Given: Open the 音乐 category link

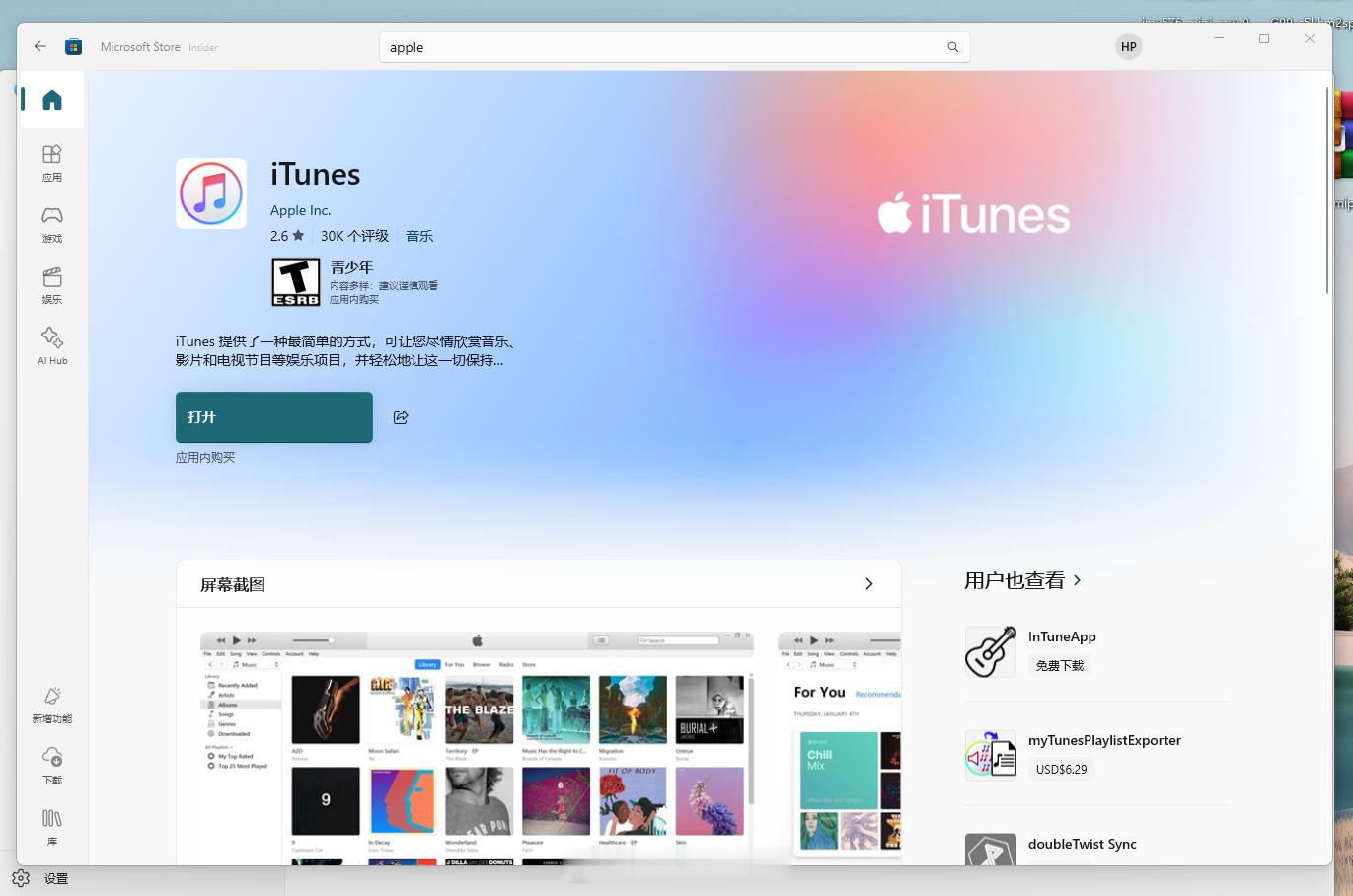Looking at the screenshot, I should pyautogui.click(x=419, y=236).
